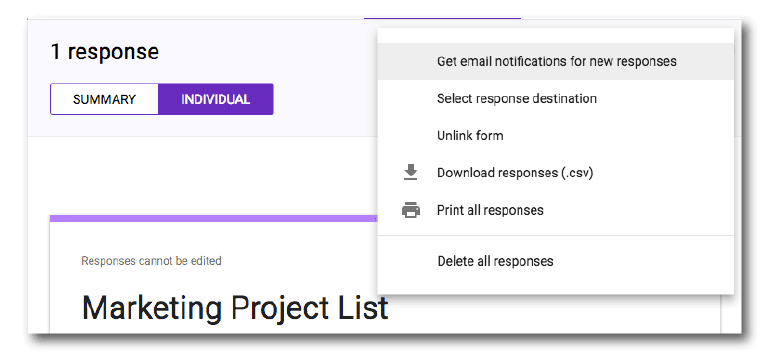Click the white gap between header and form card
Image resolution: width=770 pixels, height=362 pixels.
click(202, 176)
